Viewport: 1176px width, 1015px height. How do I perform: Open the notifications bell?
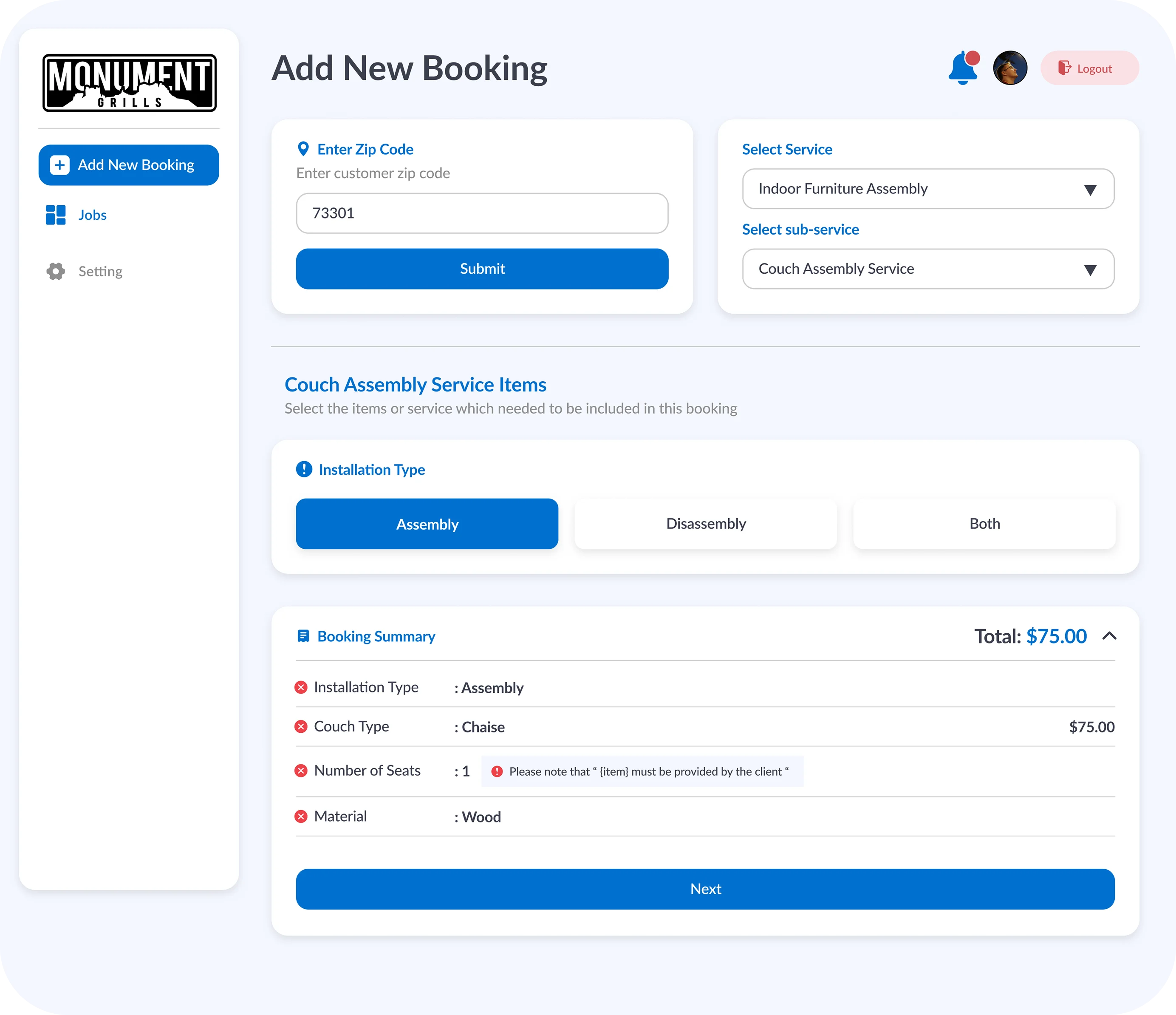click(963, 69)
